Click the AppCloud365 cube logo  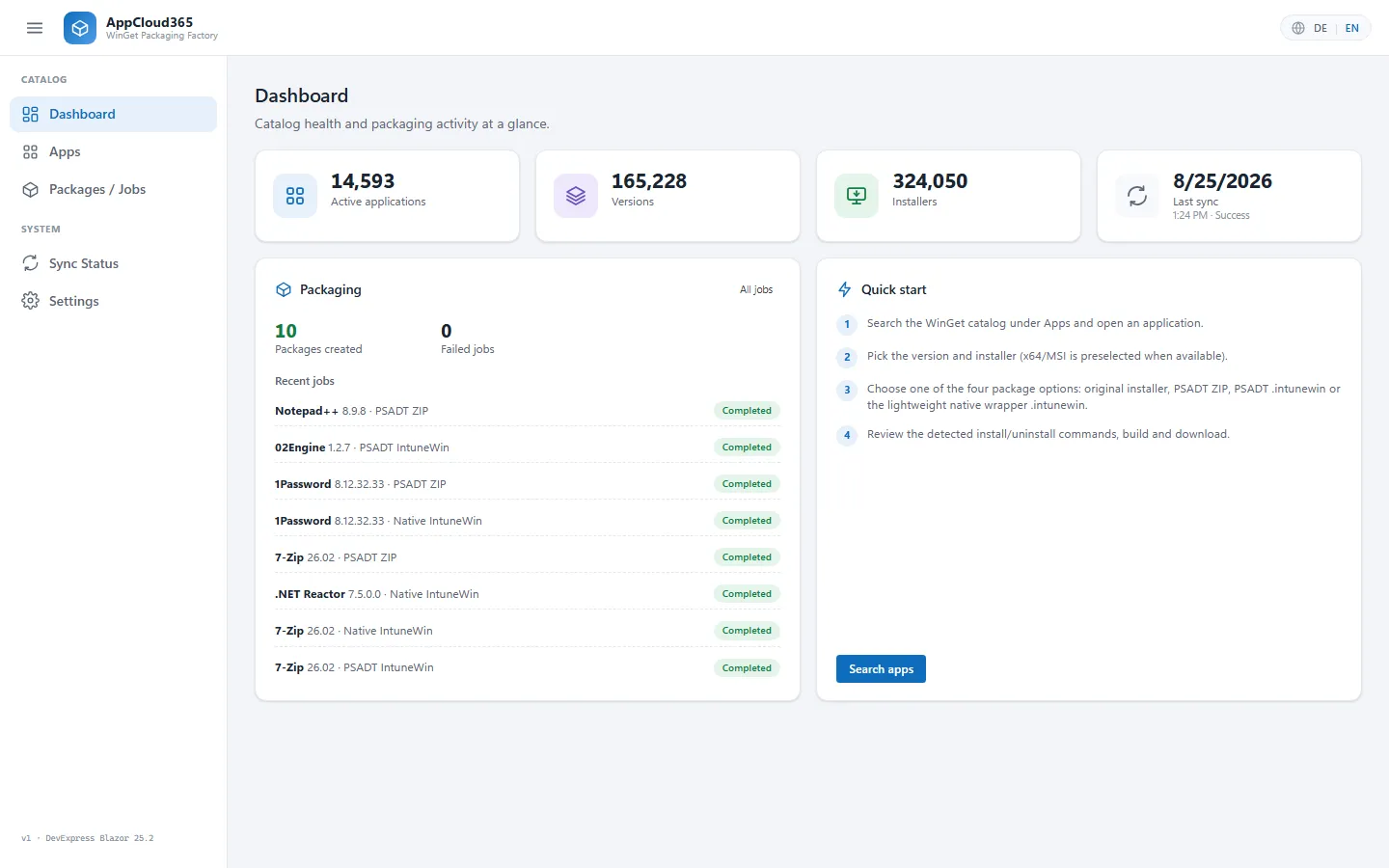tap(80, 28)
